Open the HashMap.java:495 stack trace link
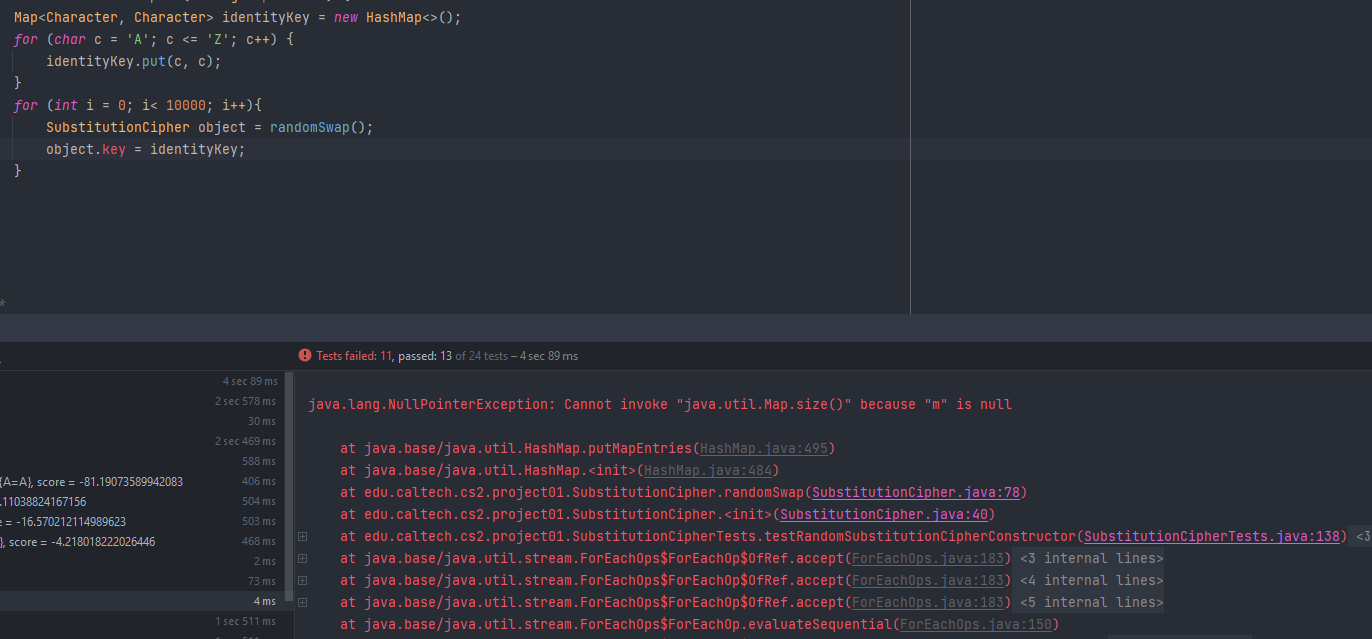The image size is (1372, 639). (x=763, y=449)
